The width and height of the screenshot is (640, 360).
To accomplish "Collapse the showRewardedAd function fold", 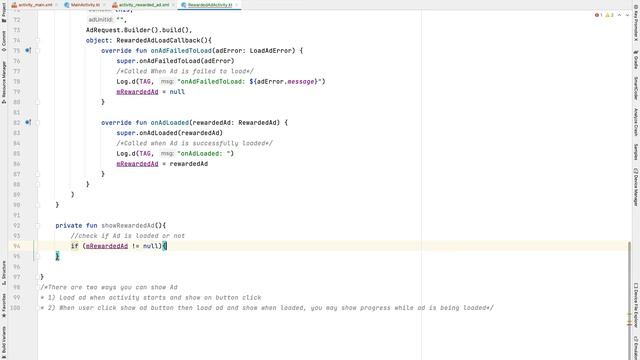I will [x=38, y=225].
